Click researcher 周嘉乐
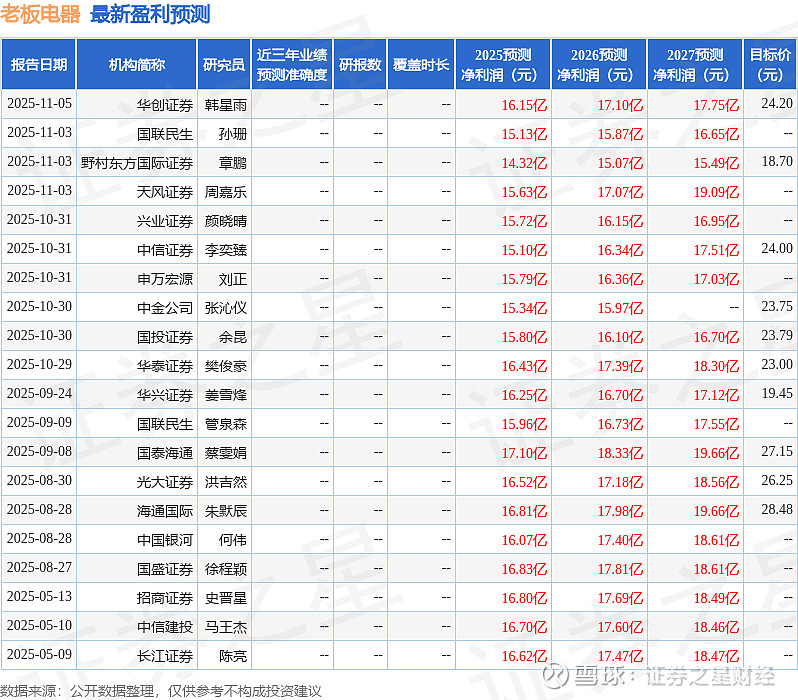The width and height of the screenshot is (798, 700). pos(225,192)
